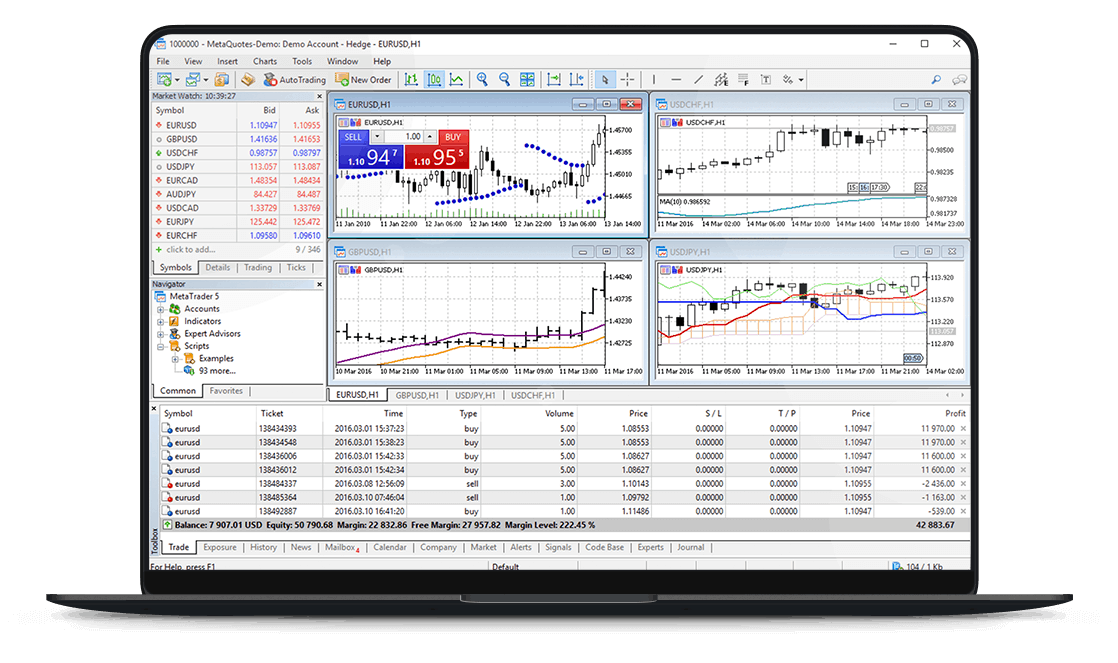Viewport: 1118px width, 663px height.
Task: Open a New Order from the toolbar
Action: tap(364, 79)
